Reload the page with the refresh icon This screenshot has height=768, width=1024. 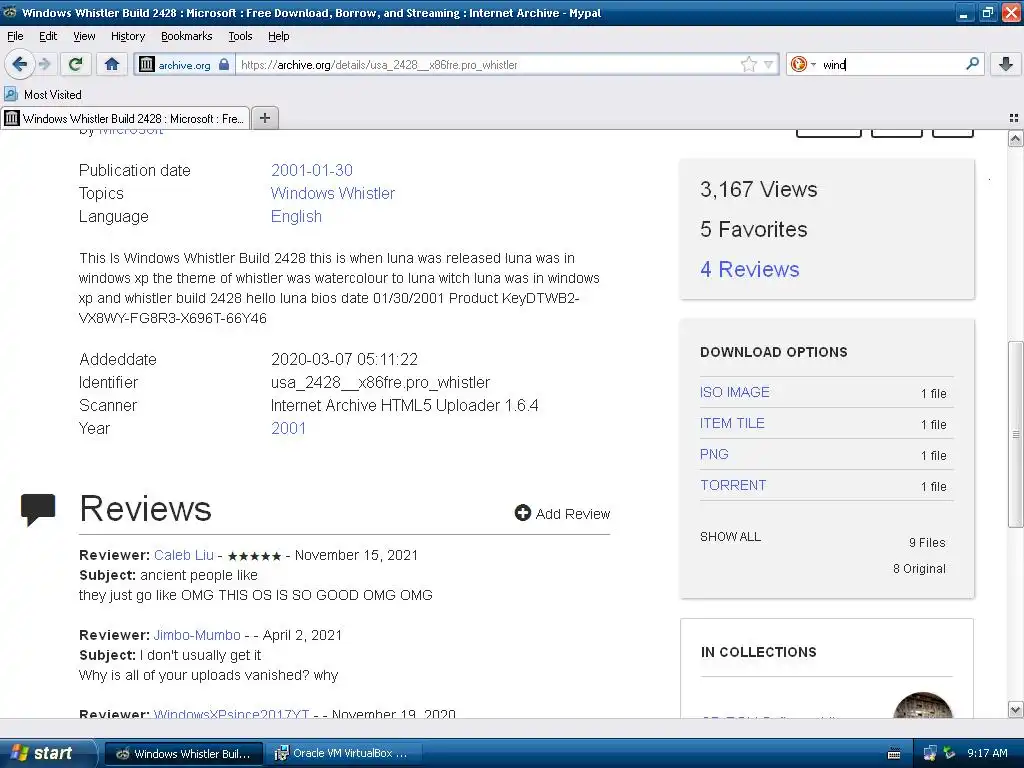point(76,64)
